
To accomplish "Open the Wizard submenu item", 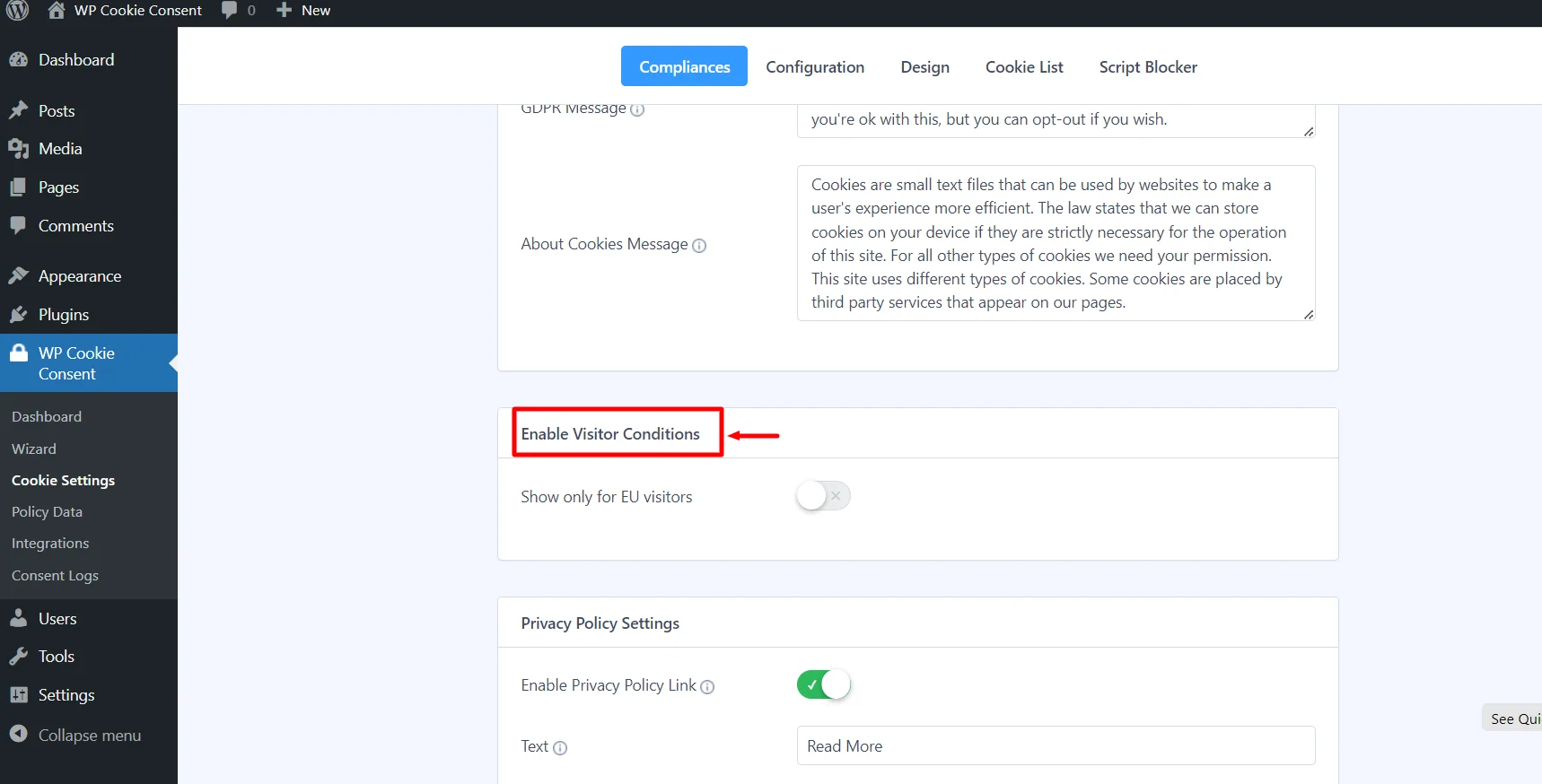I will [34, 449].
